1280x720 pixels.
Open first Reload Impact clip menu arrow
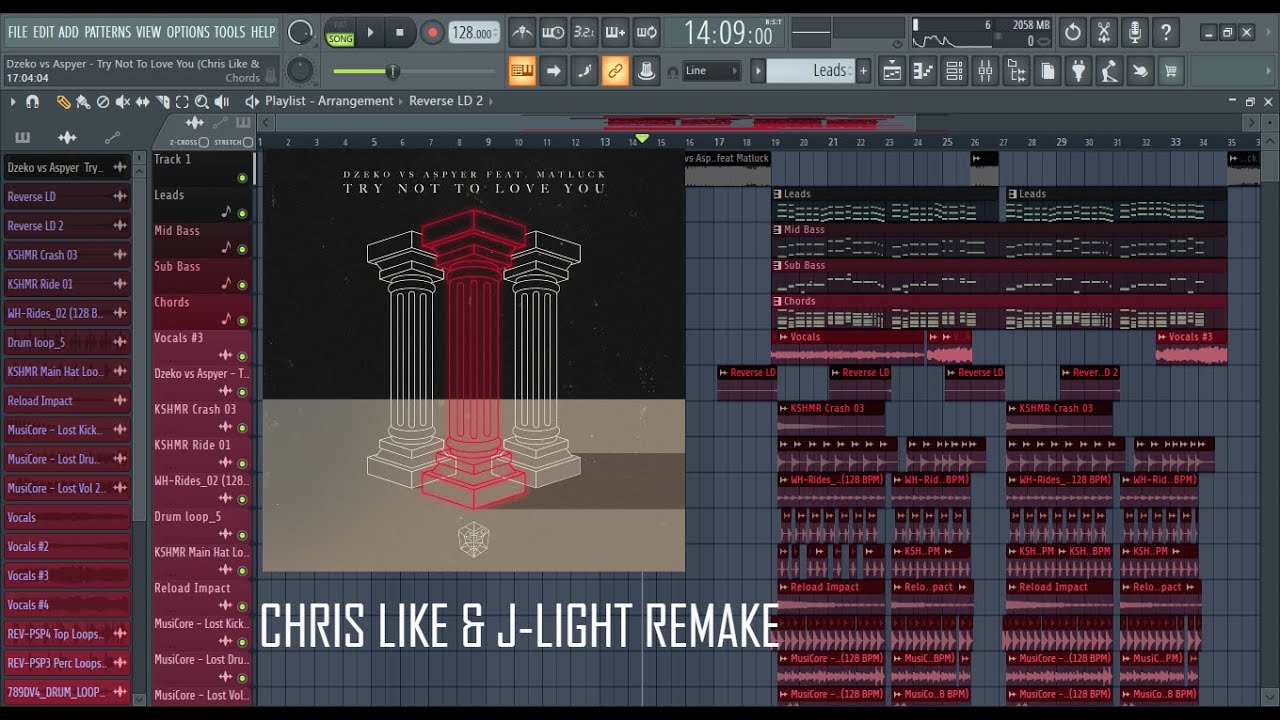(784, 587)
